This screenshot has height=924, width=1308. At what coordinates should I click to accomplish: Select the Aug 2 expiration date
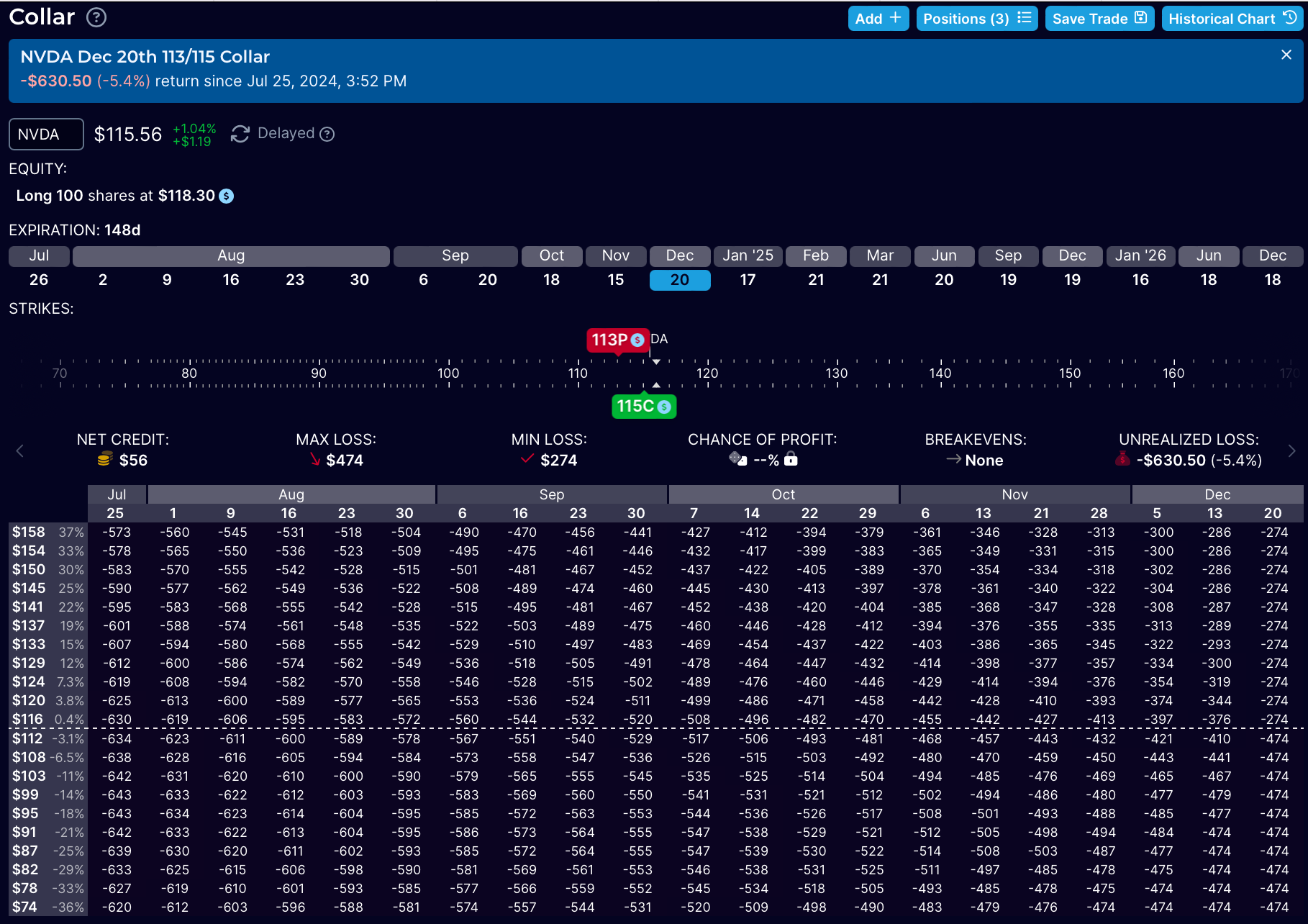(x=103, y=280)
